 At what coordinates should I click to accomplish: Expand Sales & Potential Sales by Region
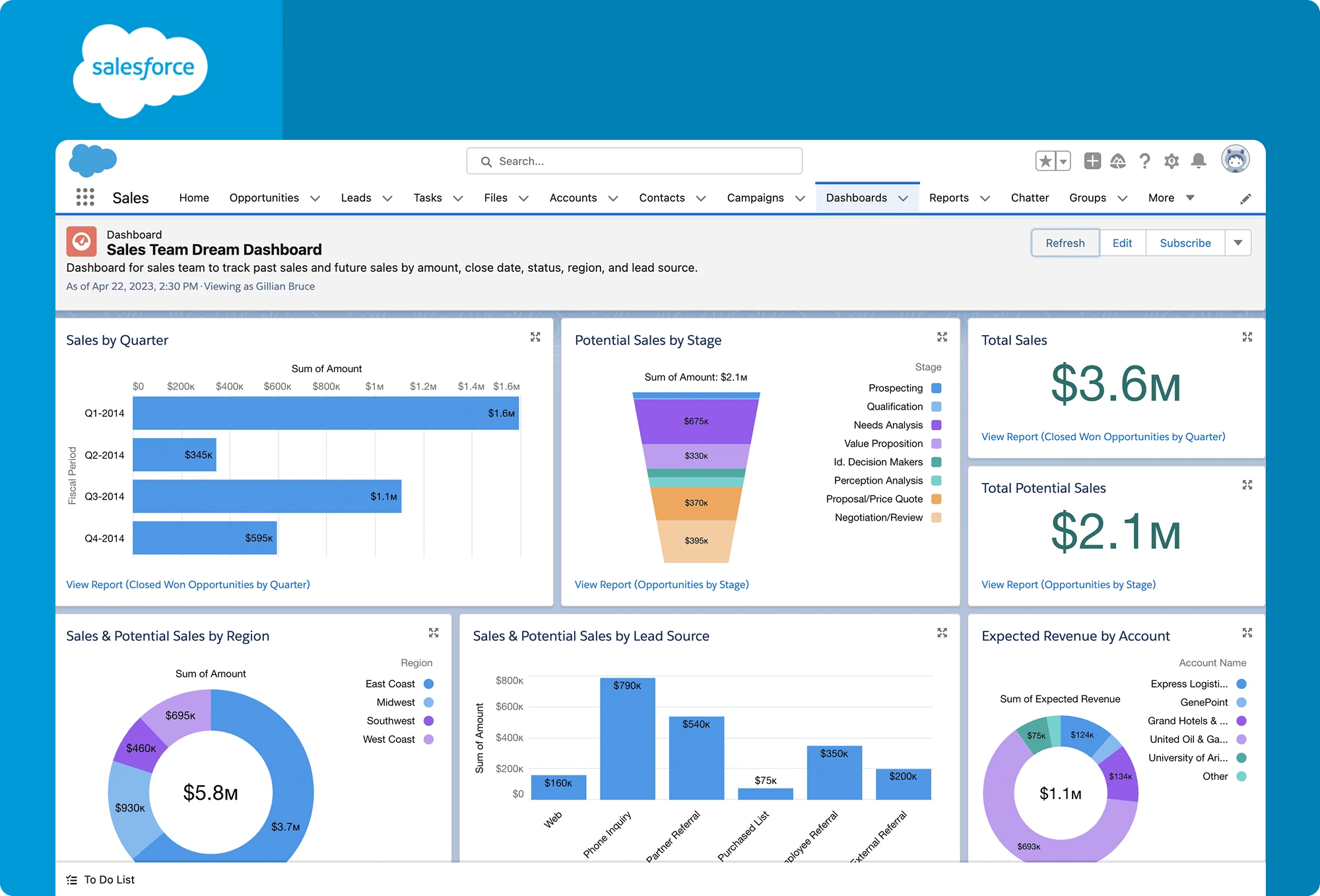pos(434,633)
